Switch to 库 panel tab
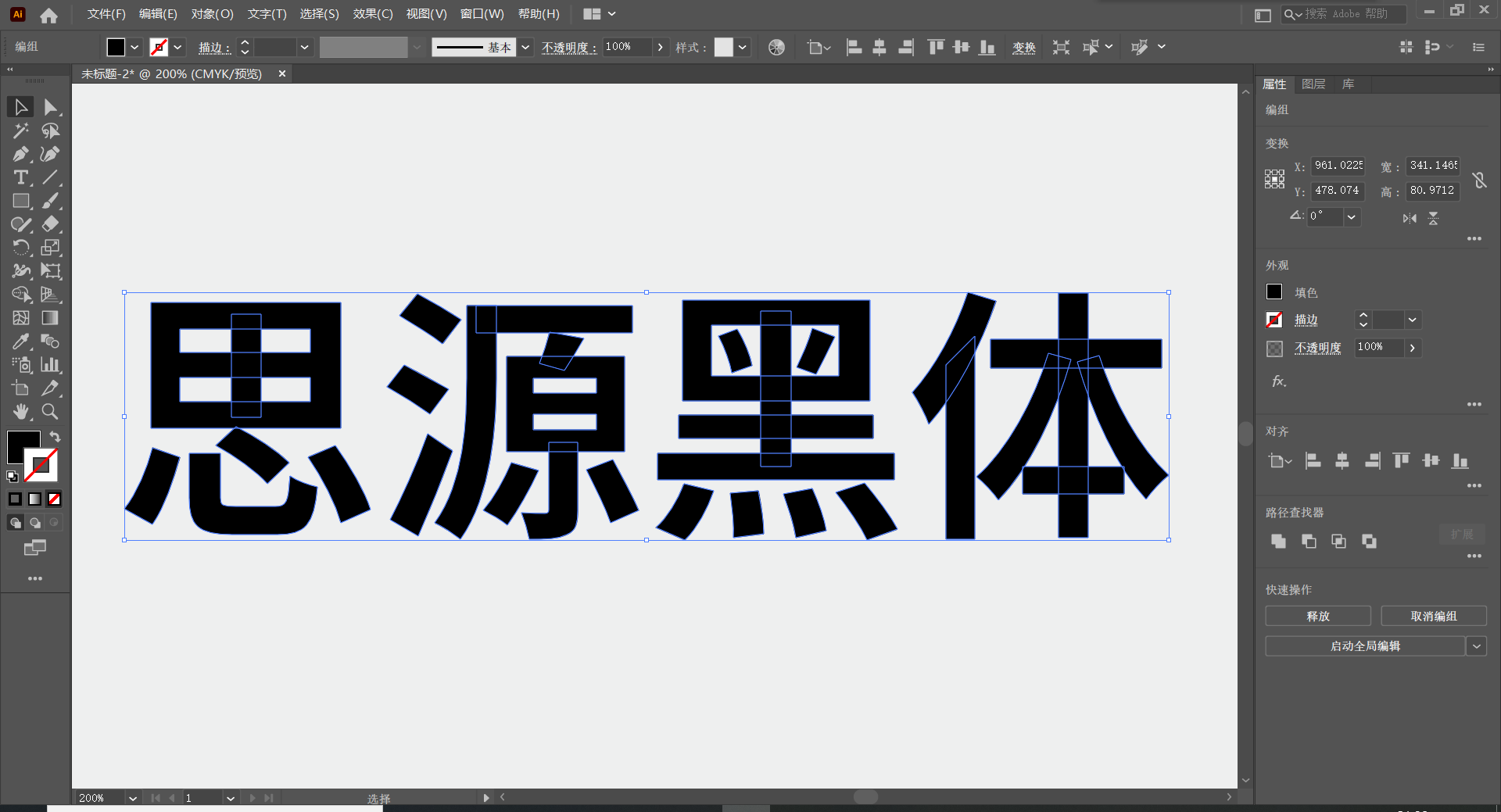Image resolution: width=1501 pixels, height=812 pixels. pos(1348,84)
